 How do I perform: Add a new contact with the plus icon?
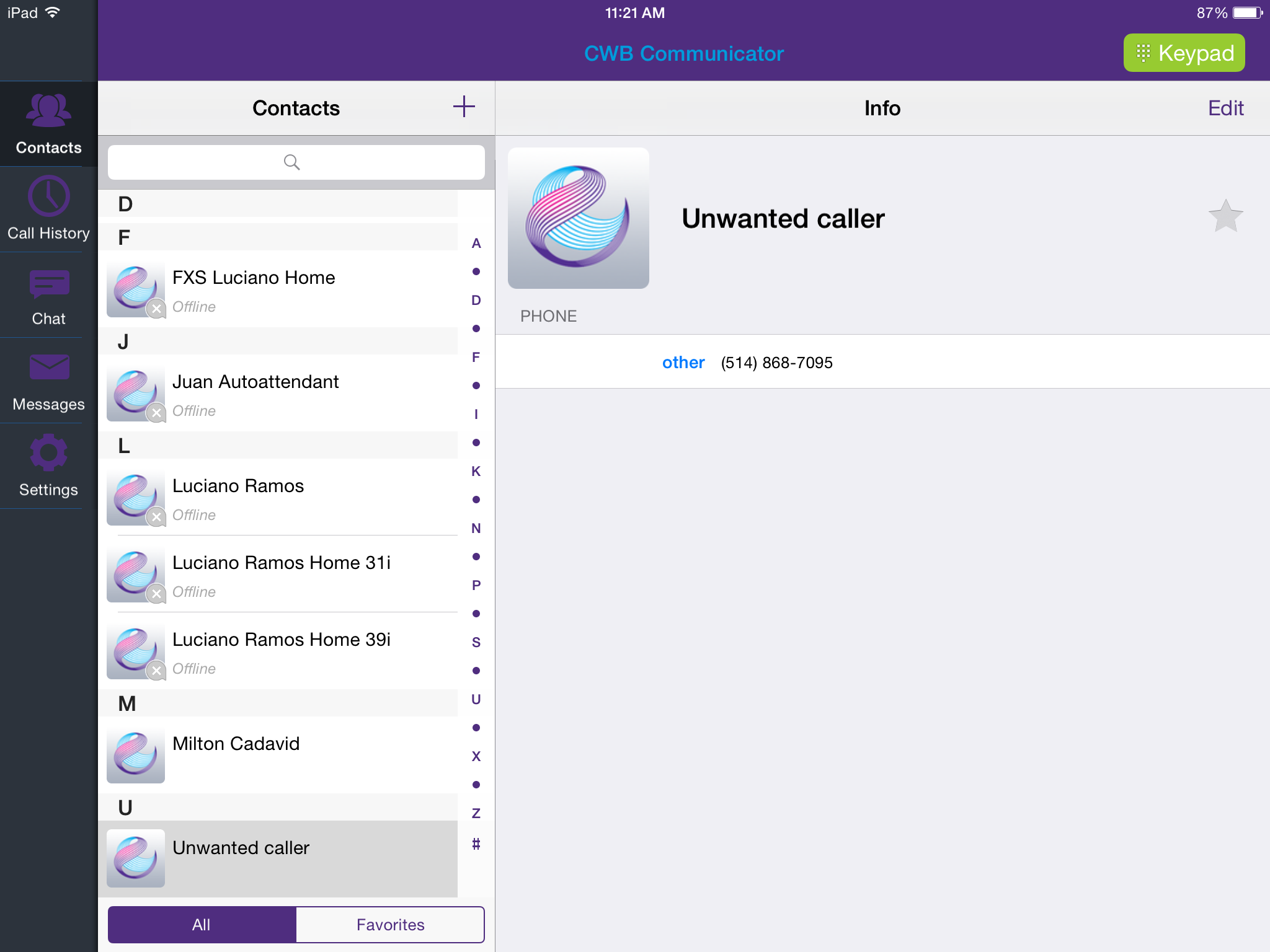click(x=464, y=107)
